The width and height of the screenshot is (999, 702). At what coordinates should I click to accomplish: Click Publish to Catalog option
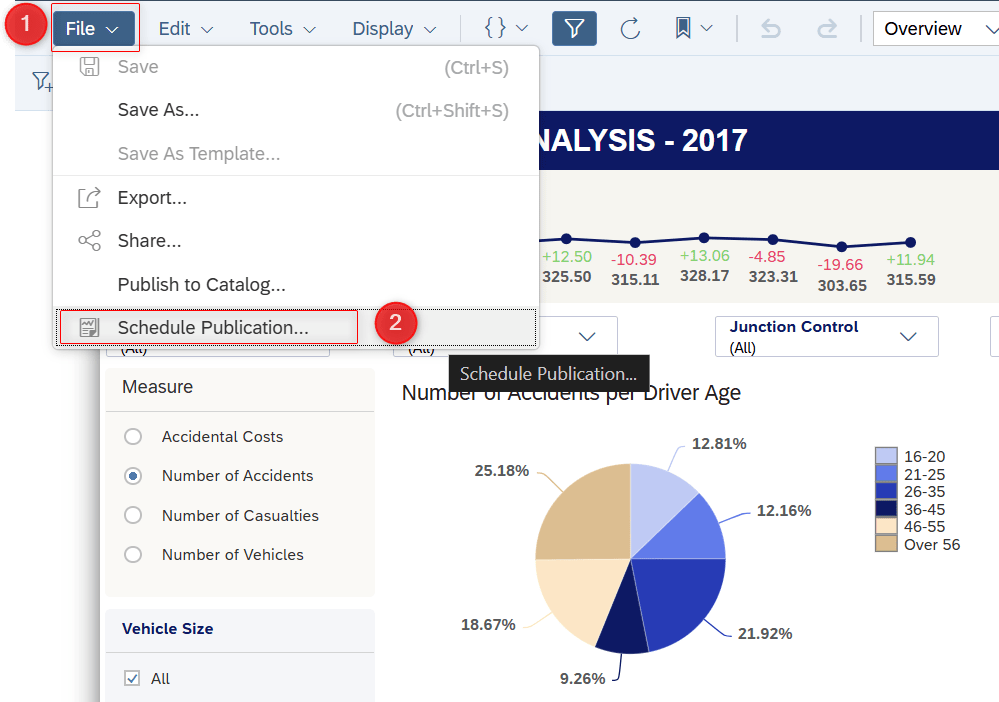click(201, 285)
